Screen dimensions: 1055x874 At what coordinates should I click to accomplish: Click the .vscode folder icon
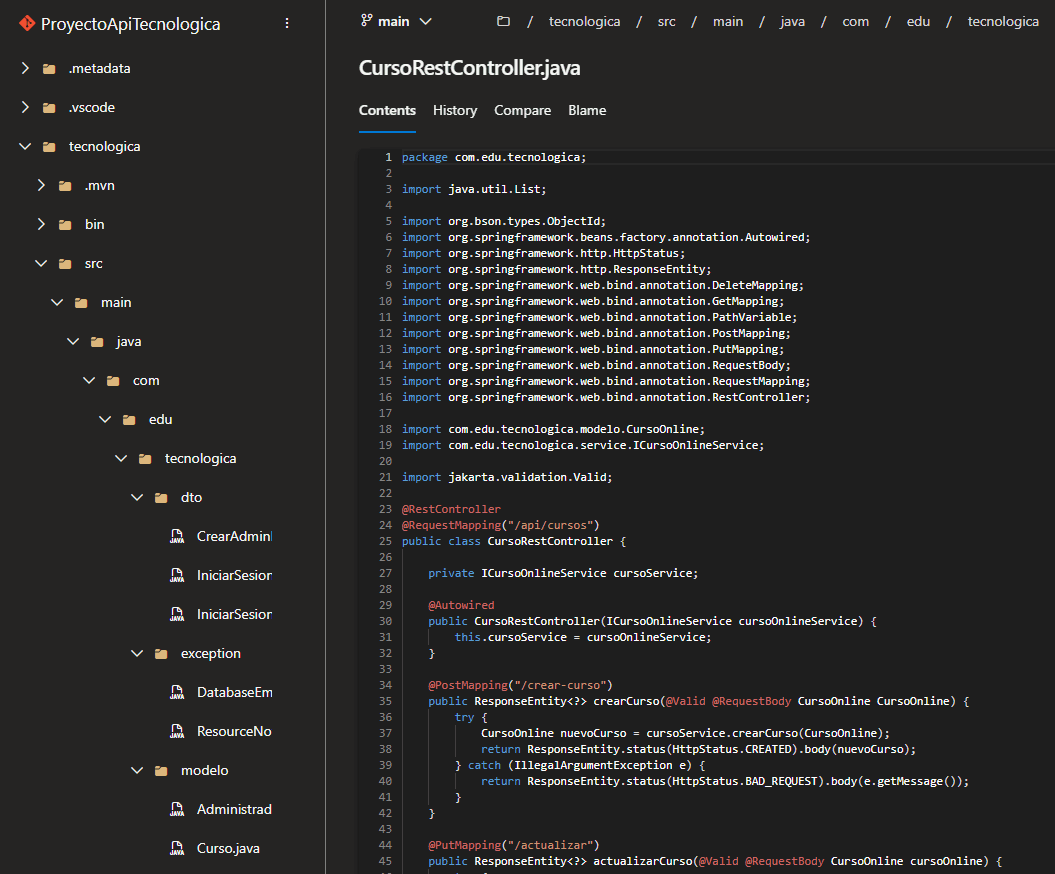[x=49, y=108]
